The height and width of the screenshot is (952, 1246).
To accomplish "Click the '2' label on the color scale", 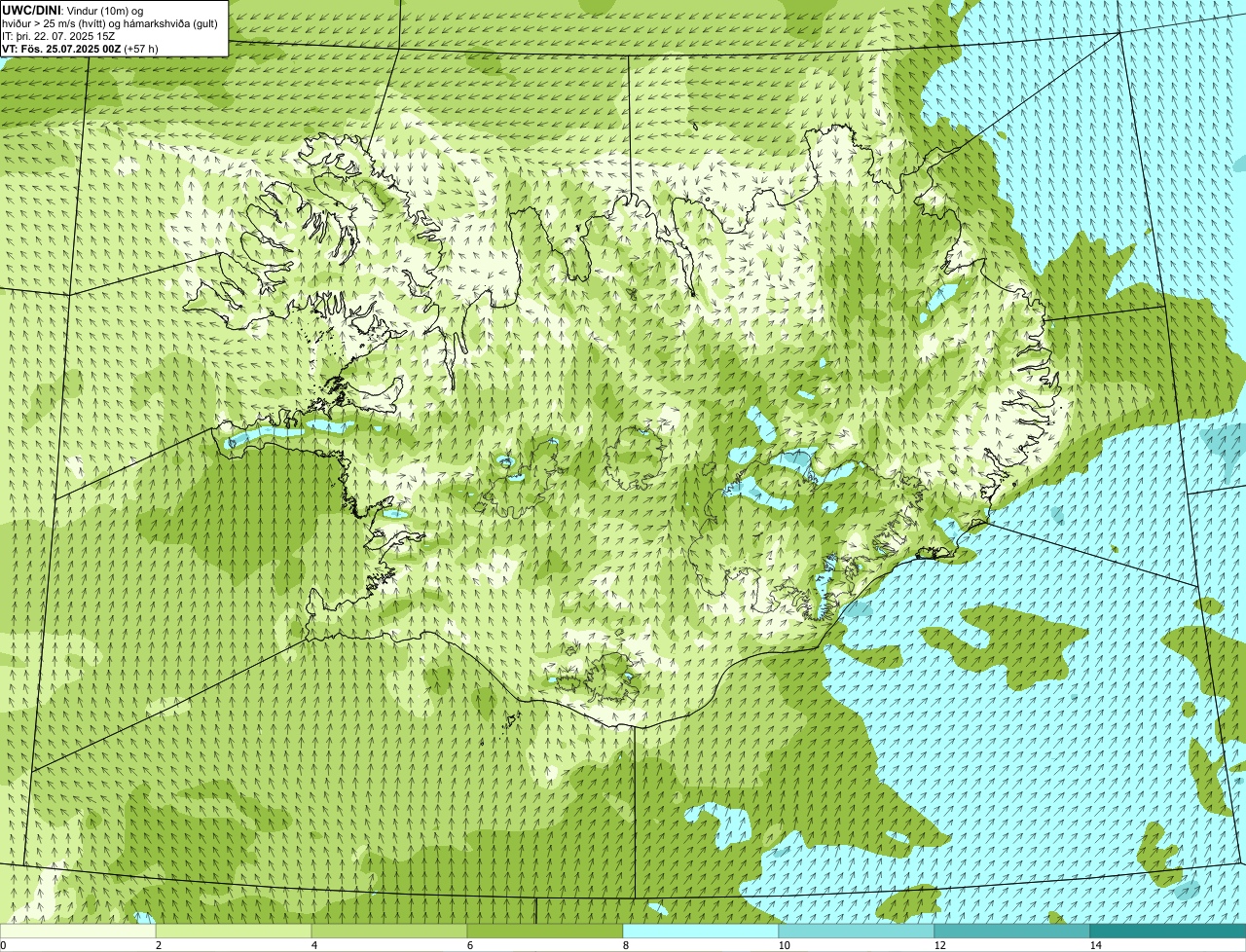I will pyautogui.click(x=158, y=945).
